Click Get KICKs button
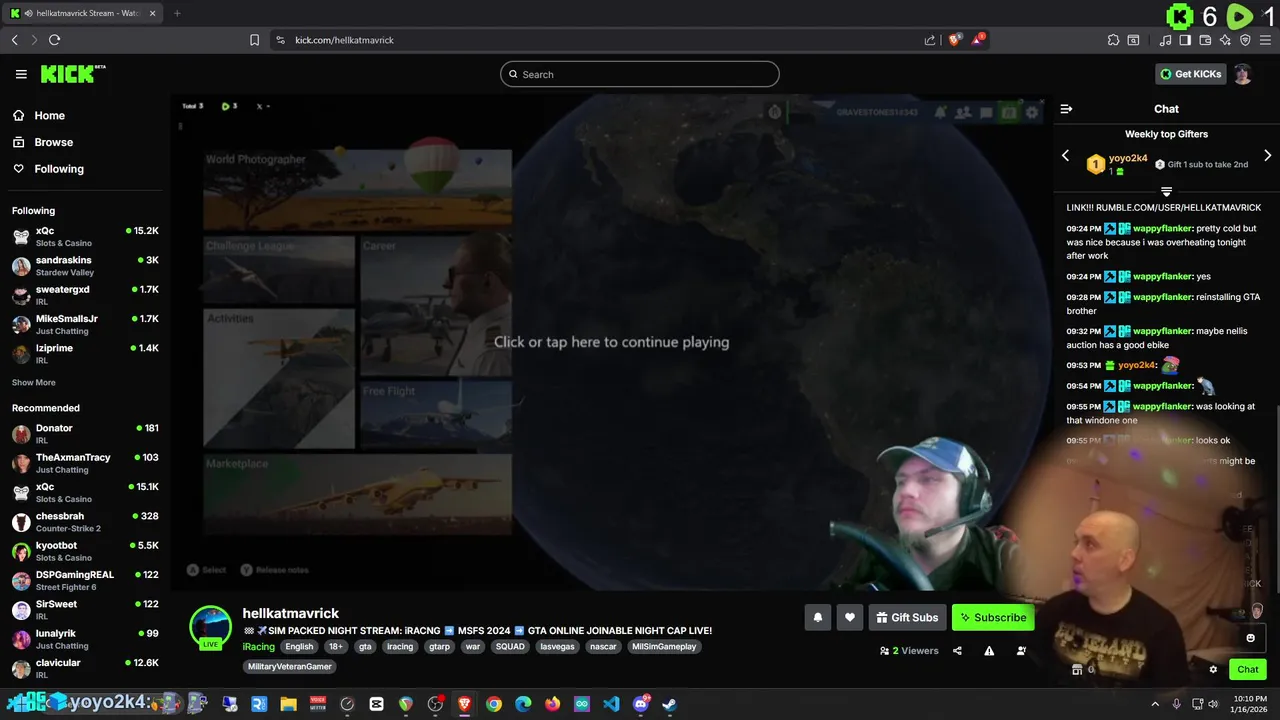1280x720 pixels. pyautogui.click(x=1190, y=74)
